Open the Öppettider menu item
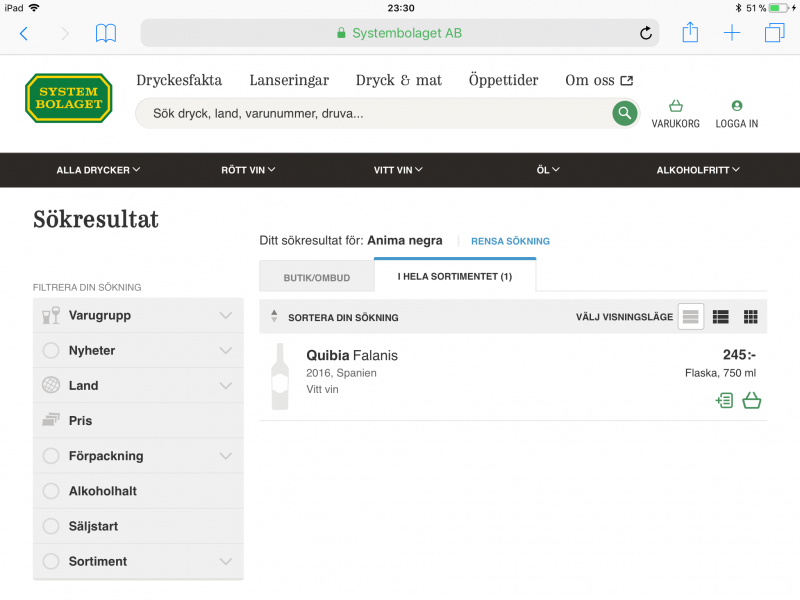Screen dimensions: 800x600 pyautogui.click(x=504, y=80)
